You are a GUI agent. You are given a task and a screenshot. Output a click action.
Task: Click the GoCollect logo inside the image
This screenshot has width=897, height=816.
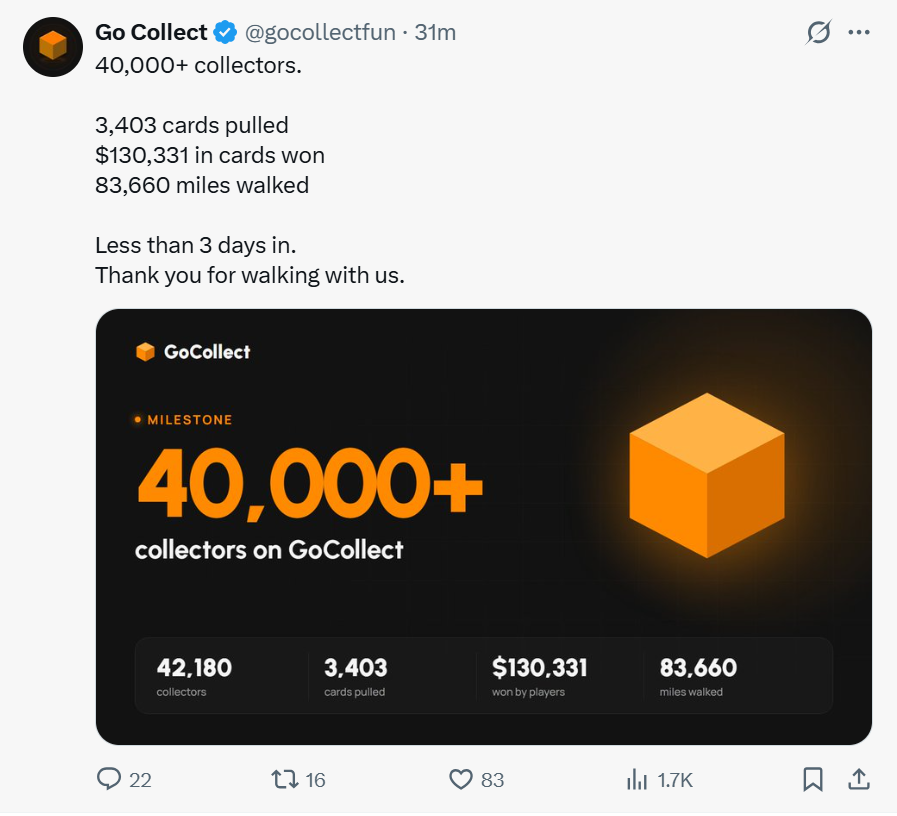(x=193, y=352)
